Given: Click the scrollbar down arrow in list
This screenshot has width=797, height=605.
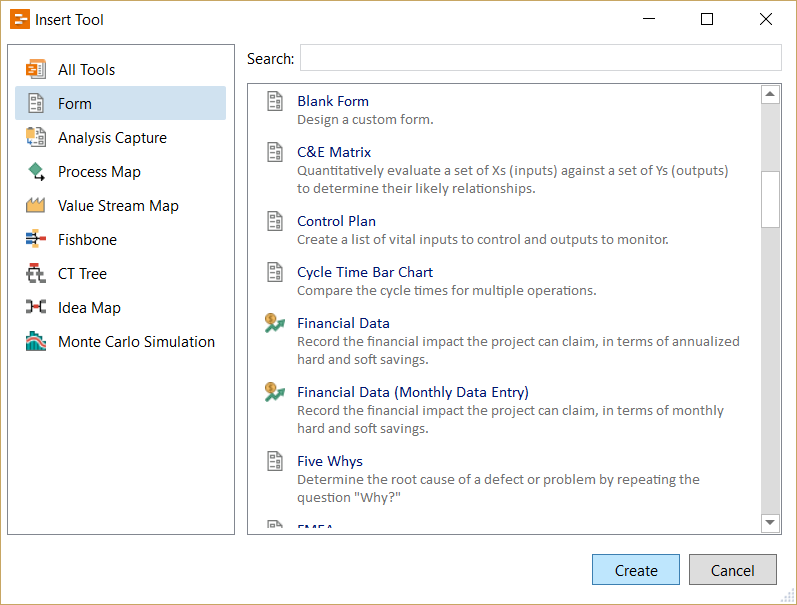Looking at the screenshot, I should pos(770,523).
